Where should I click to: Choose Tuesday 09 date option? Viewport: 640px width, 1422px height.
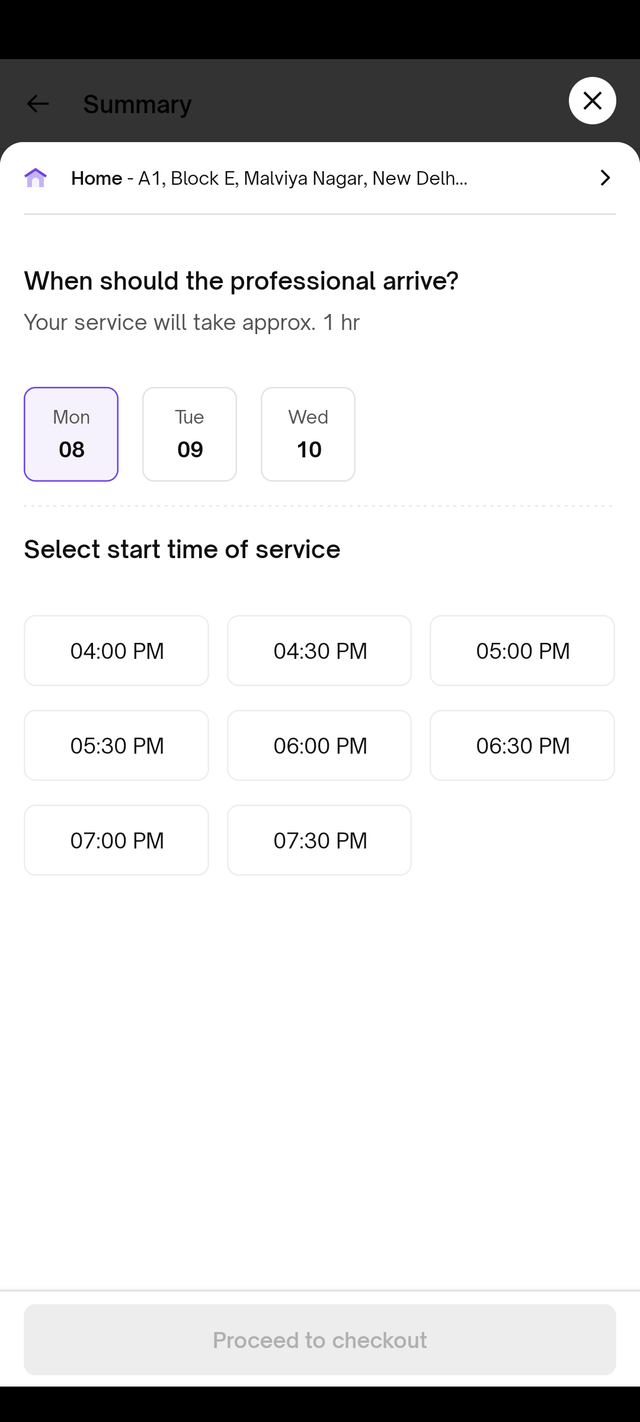[190, 434]
